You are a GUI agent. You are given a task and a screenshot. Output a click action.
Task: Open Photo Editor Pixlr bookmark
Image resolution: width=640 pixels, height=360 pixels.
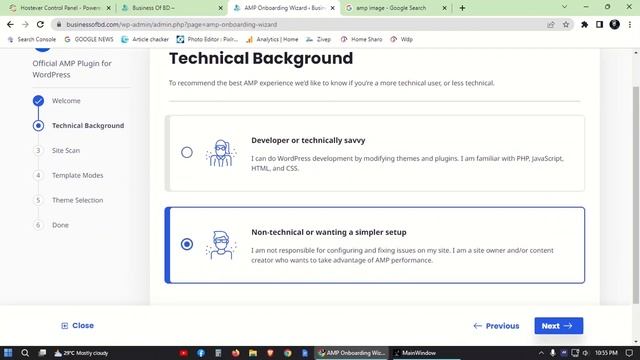207,40
